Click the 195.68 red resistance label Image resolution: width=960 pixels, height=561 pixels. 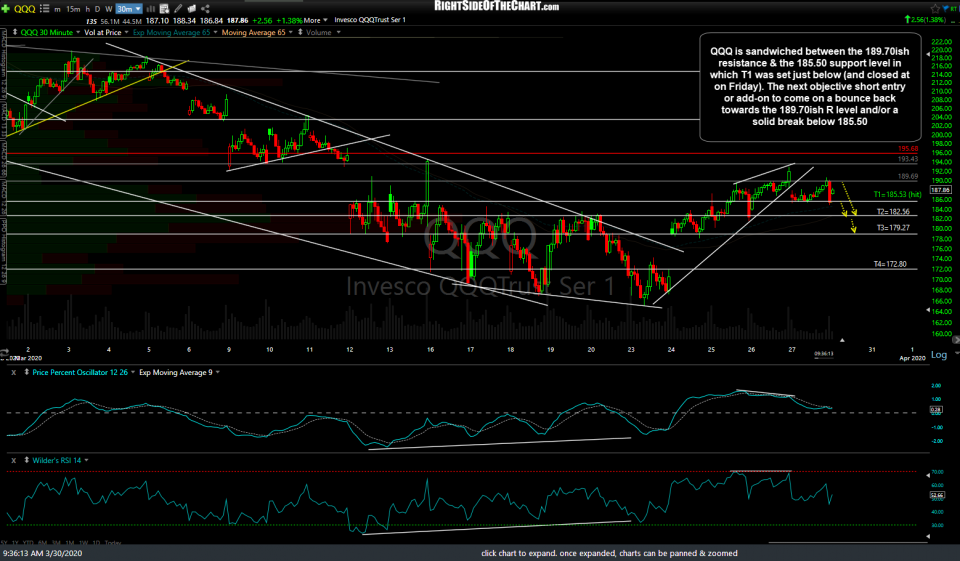pos(908,149)
